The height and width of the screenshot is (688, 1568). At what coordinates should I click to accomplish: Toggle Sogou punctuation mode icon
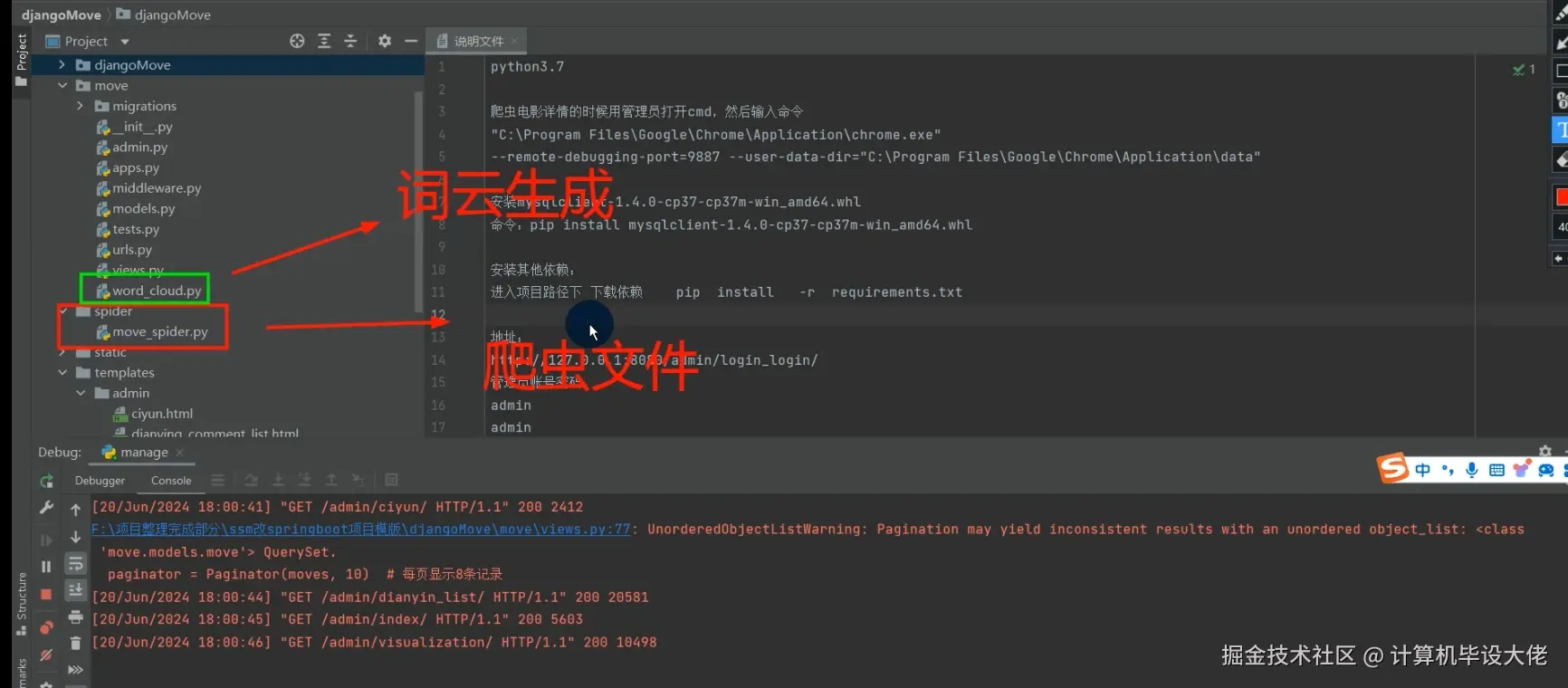(1448, 470)
